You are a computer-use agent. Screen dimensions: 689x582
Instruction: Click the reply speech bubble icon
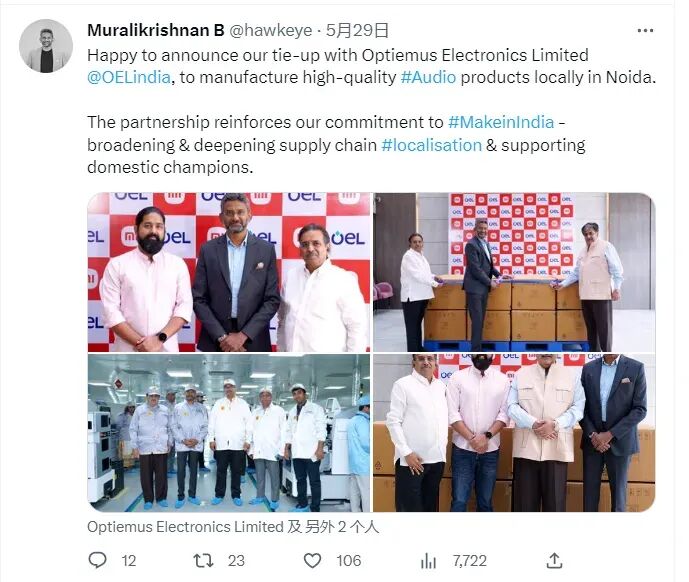pos(97,560)
